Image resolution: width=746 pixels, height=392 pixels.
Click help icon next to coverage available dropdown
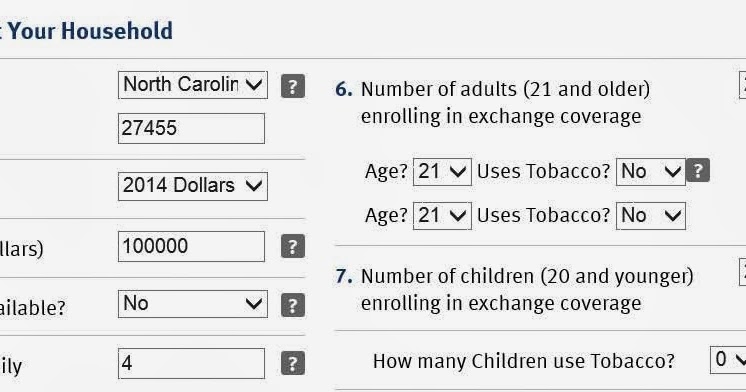point(293,305)
